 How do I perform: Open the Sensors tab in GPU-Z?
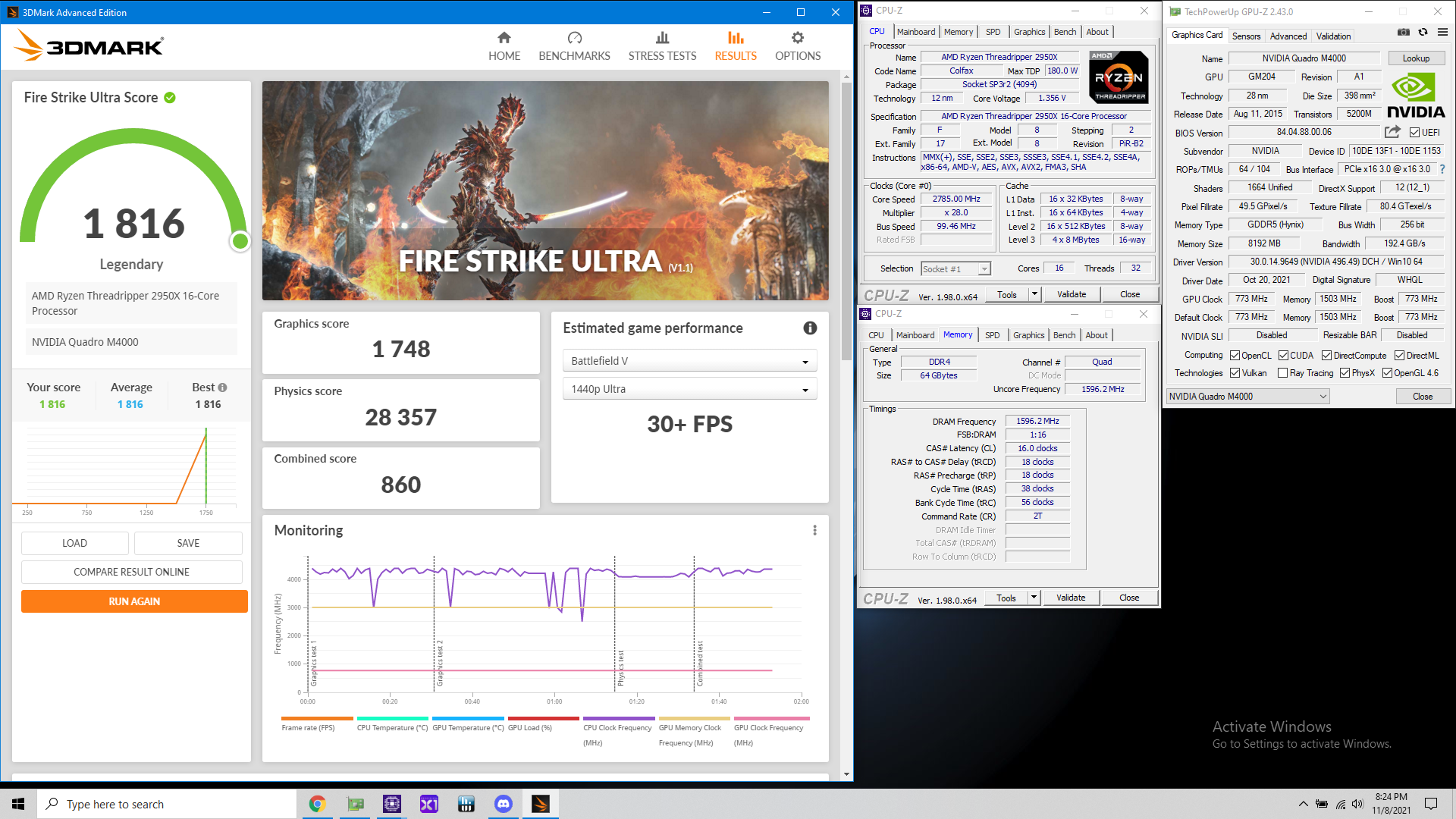1246,36
